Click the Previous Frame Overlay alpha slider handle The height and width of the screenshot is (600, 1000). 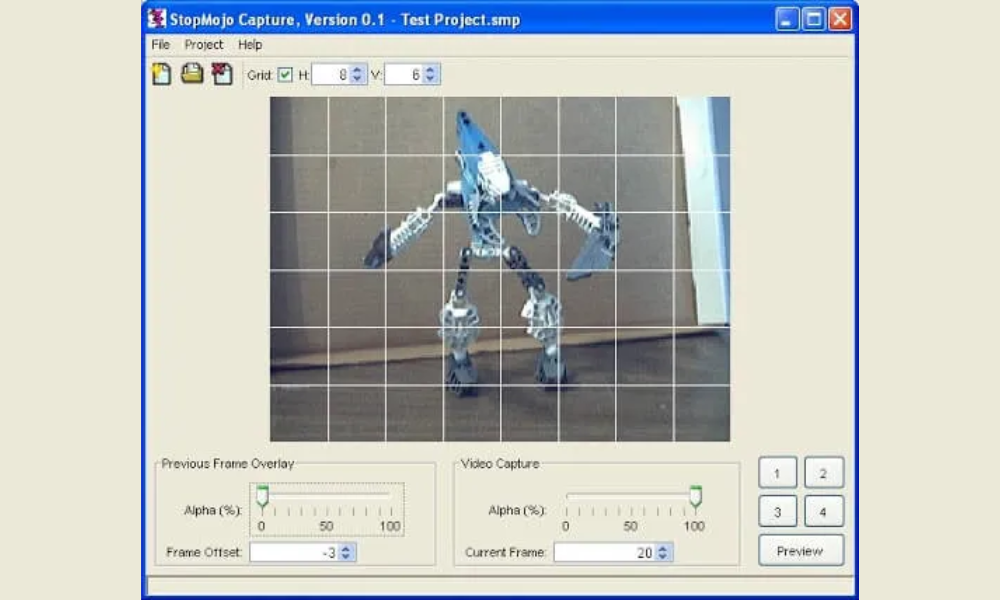262,496
